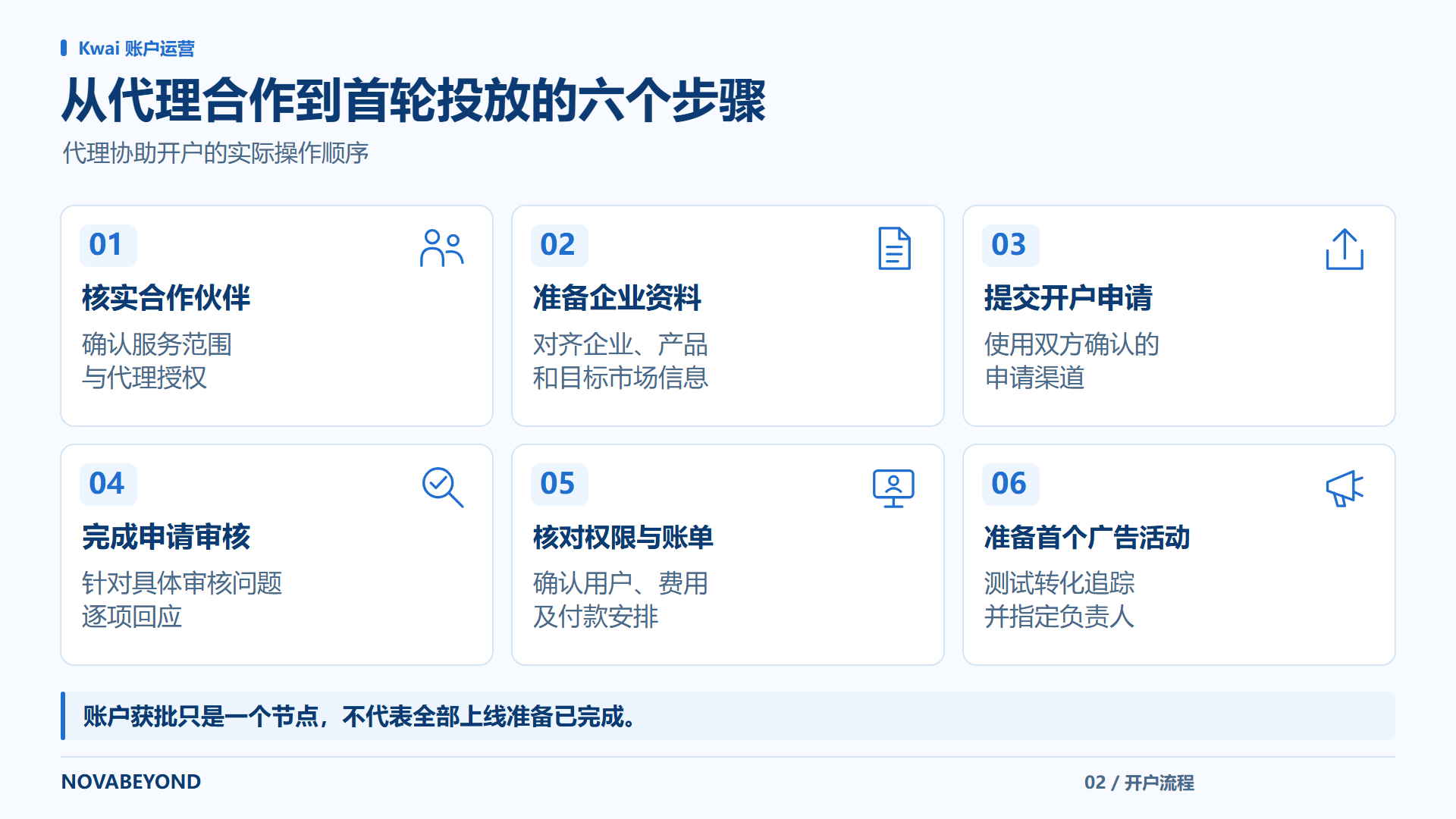Image resolution: width=1456 pixels, height=819 pixels.
Task: Click the document icon in card 02
Action: click(x=894, y=248)
